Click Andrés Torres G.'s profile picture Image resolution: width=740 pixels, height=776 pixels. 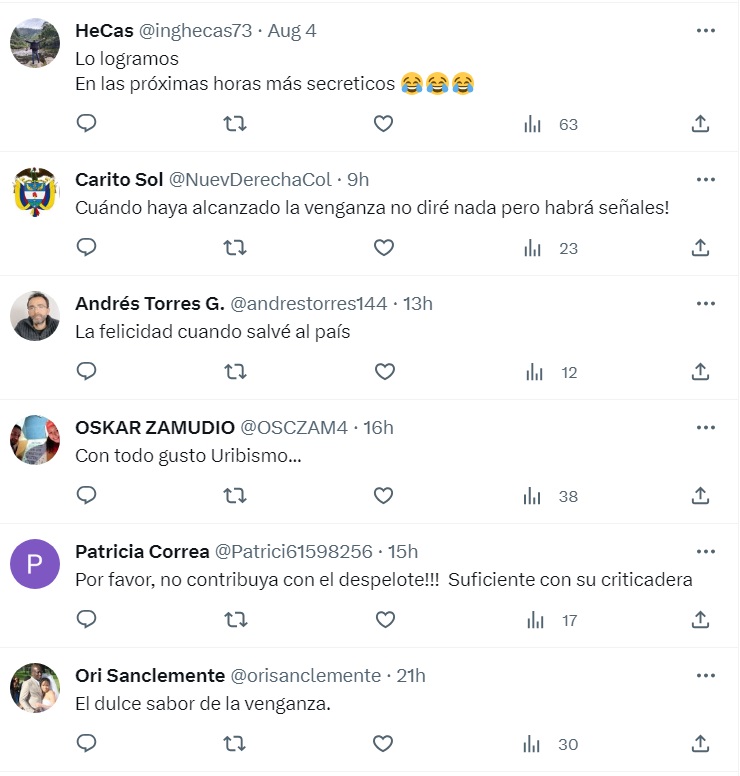35,316
